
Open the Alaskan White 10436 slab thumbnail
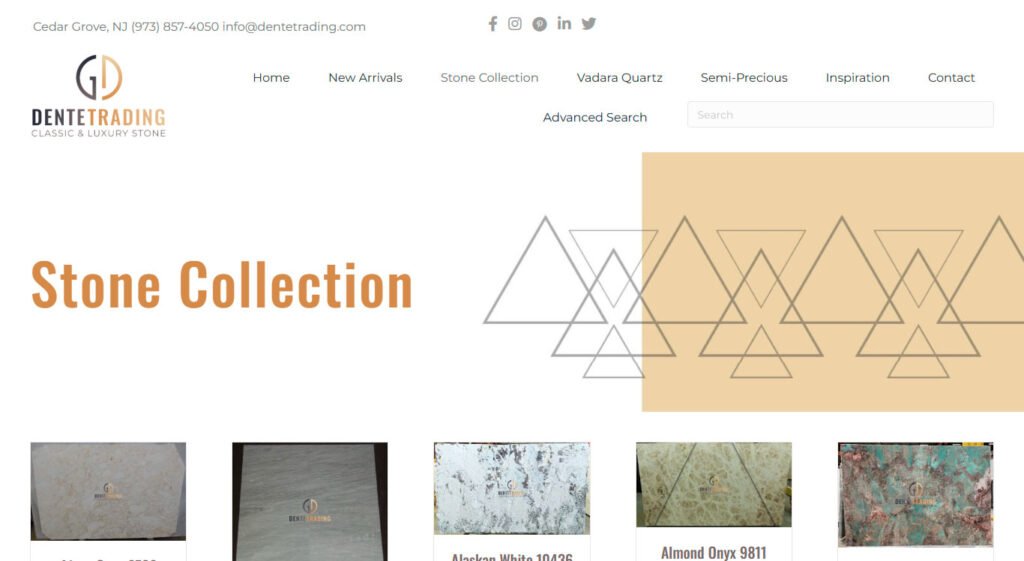click(512, 489)
